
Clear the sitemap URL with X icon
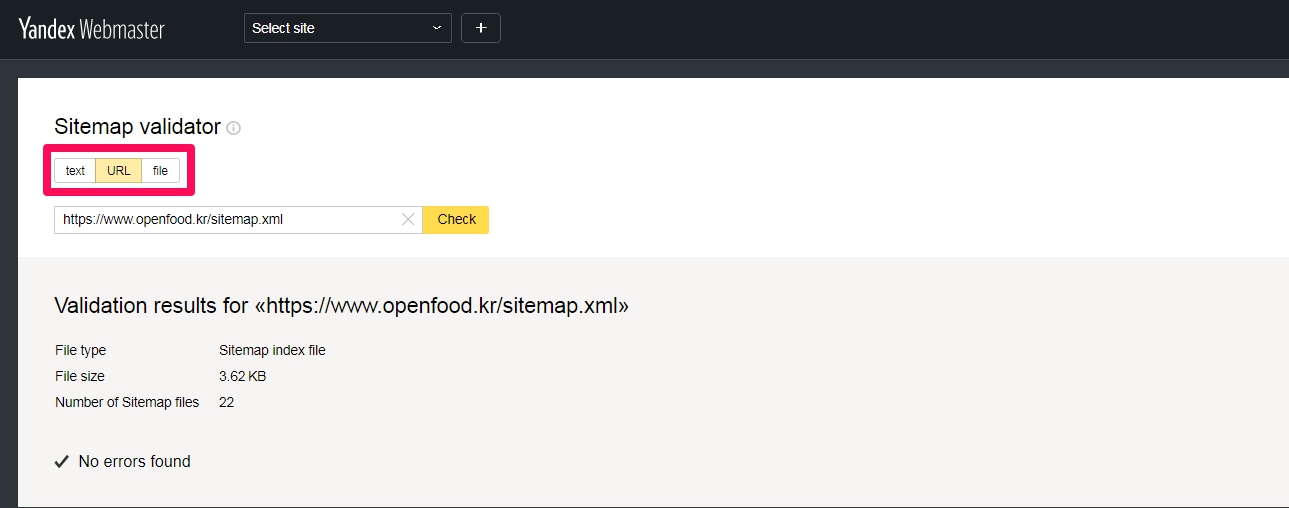click(408, 220)
